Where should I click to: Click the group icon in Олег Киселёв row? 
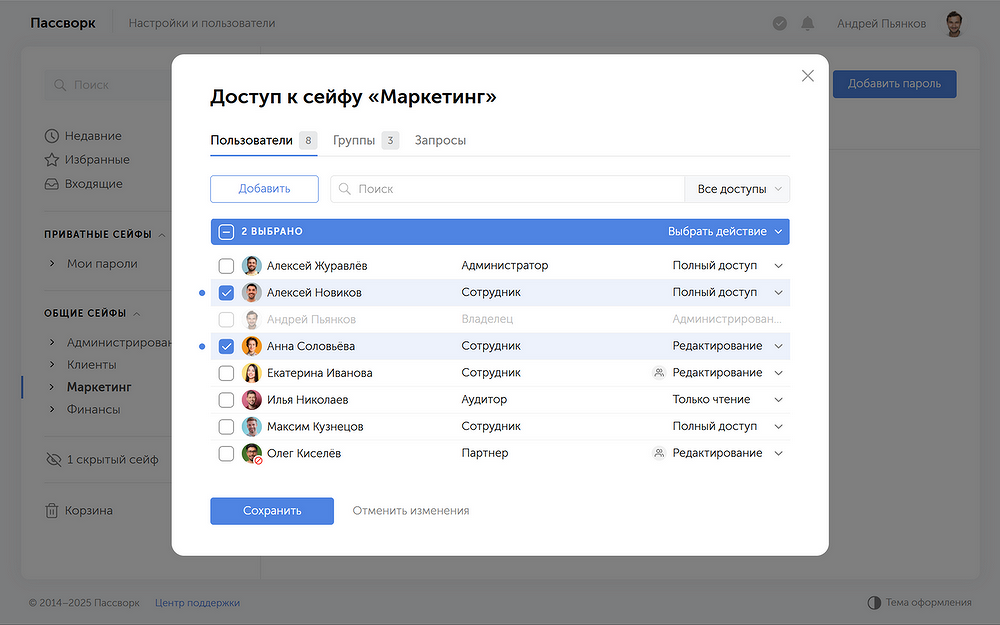(x=659, y=453)
